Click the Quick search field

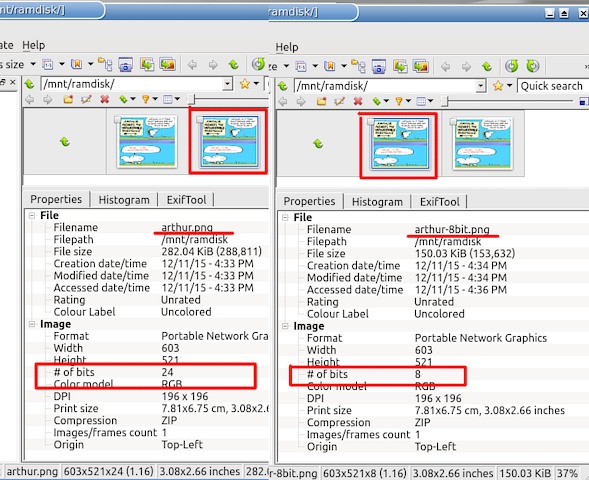coord(553,86)
